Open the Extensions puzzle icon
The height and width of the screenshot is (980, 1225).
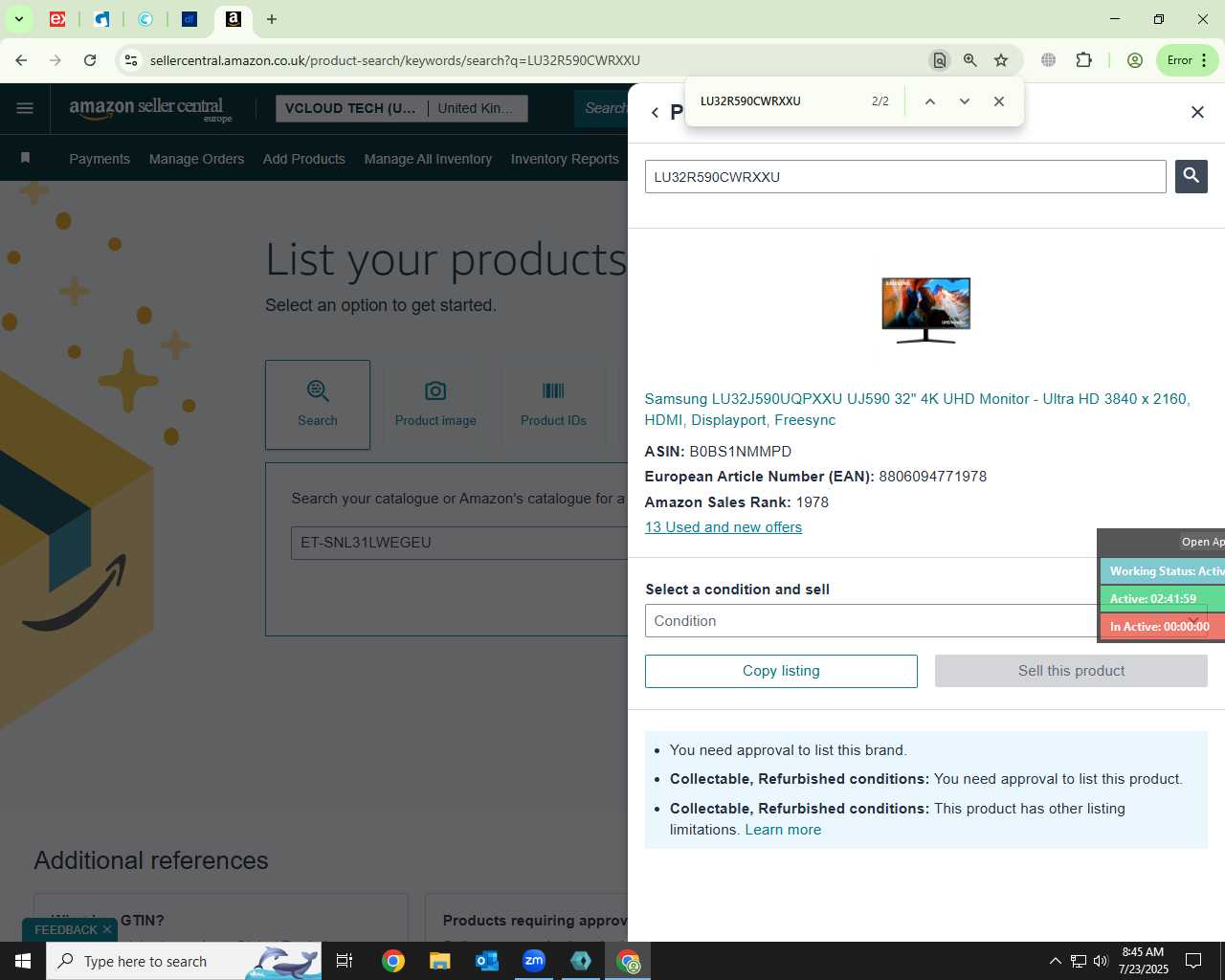coord(1083,60)
